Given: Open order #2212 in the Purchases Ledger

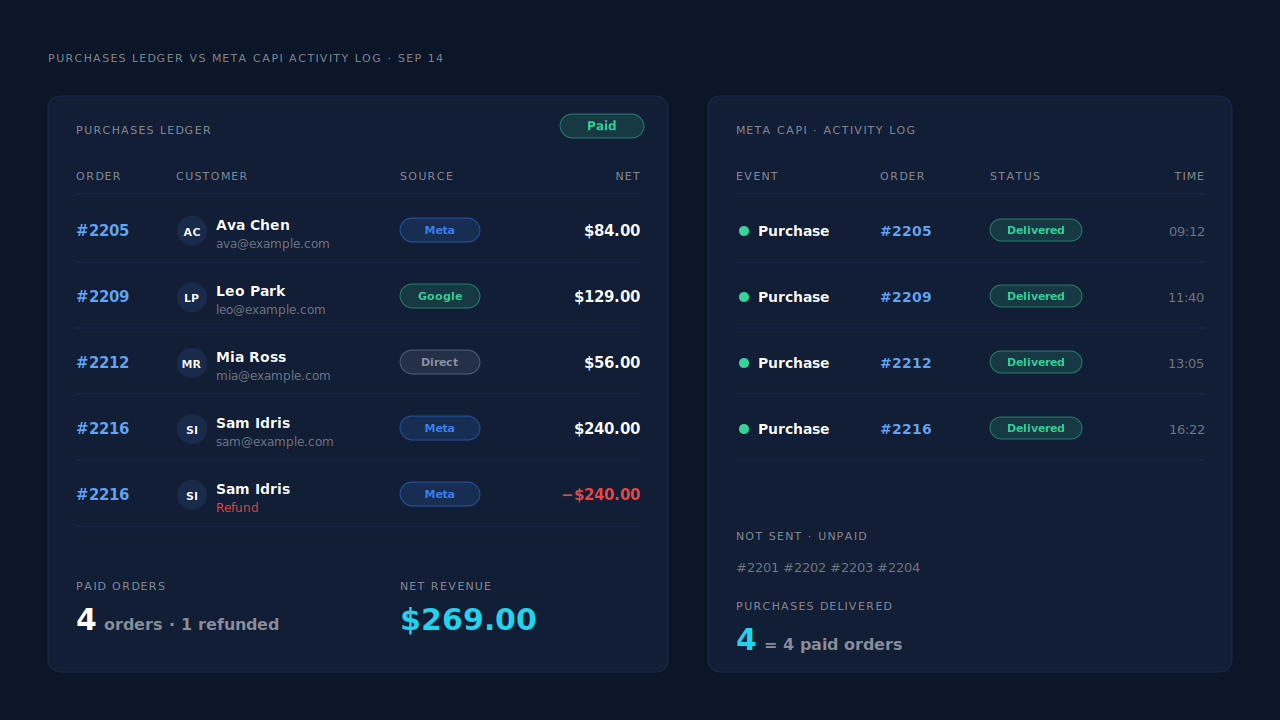Looking at the screenshot, I should coord(103,363).
